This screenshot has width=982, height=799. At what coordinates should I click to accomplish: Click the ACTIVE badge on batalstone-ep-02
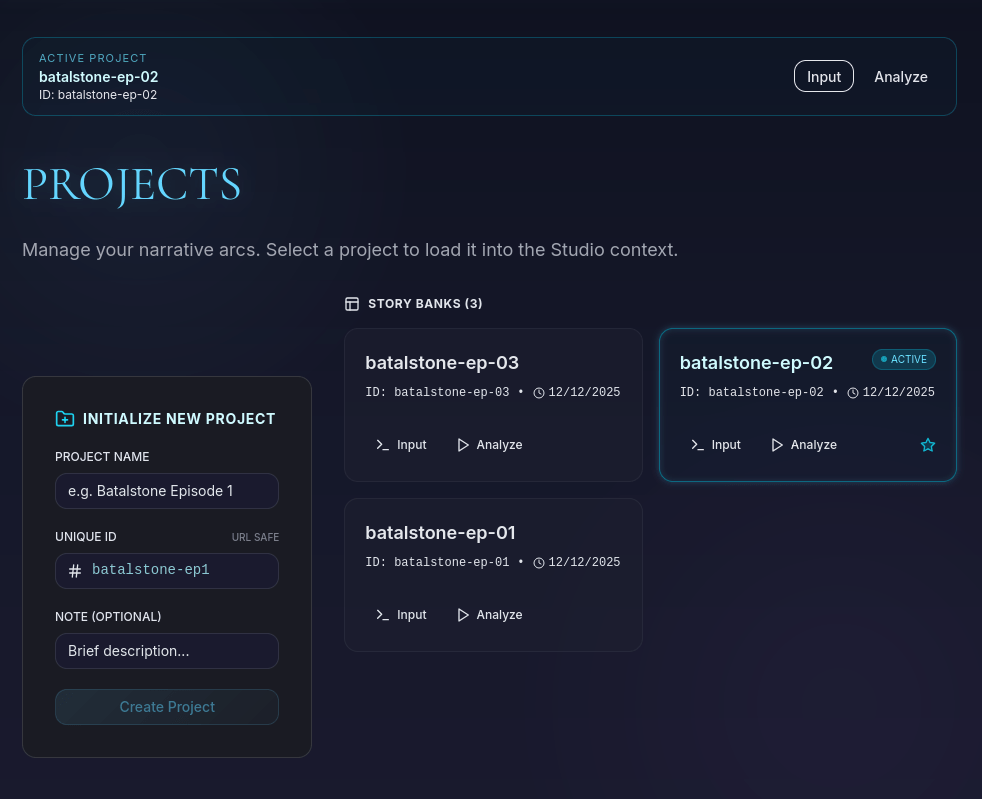click(x=904, y=359)
